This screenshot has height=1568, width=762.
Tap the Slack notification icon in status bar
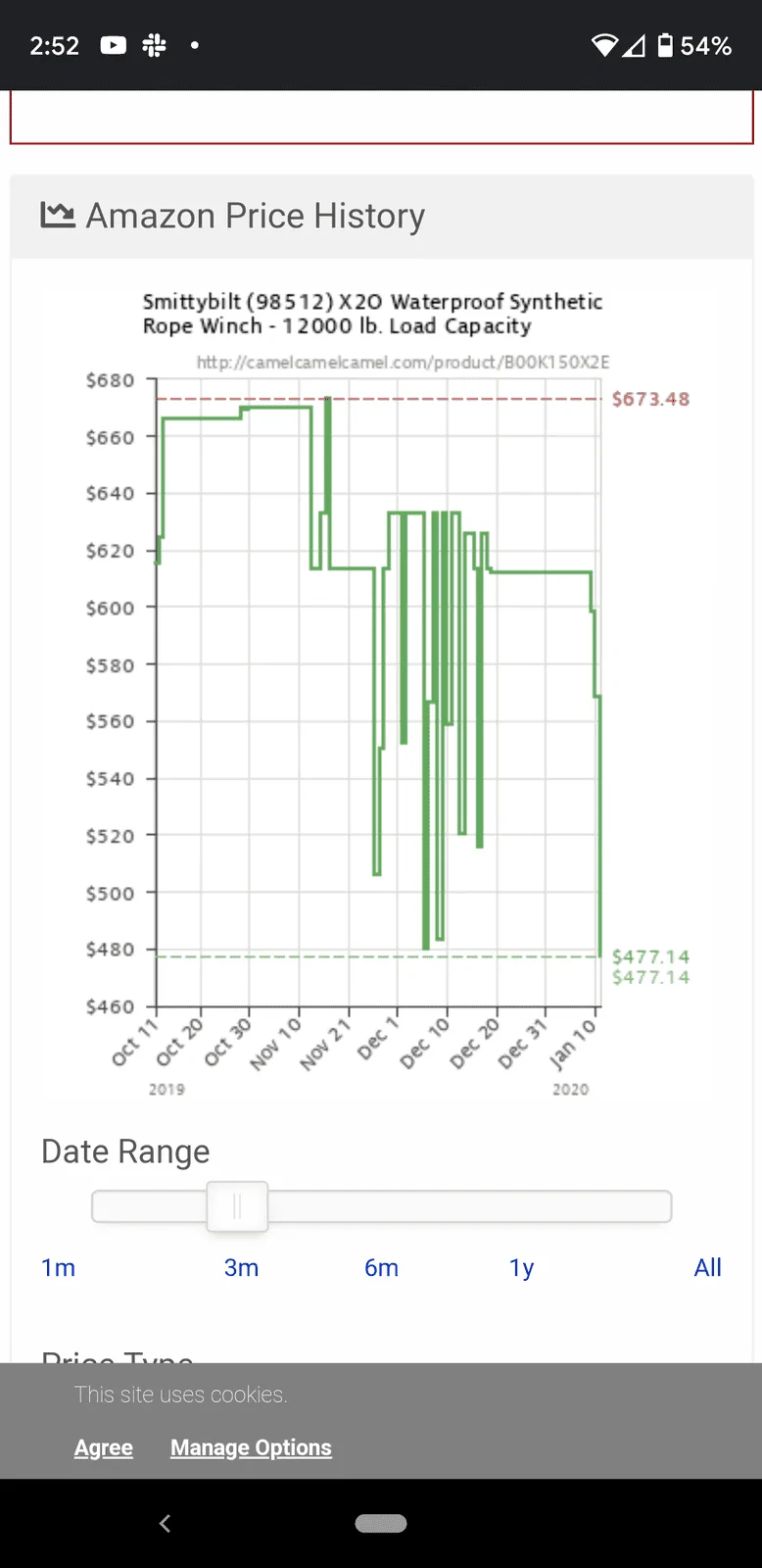point(154,45)
